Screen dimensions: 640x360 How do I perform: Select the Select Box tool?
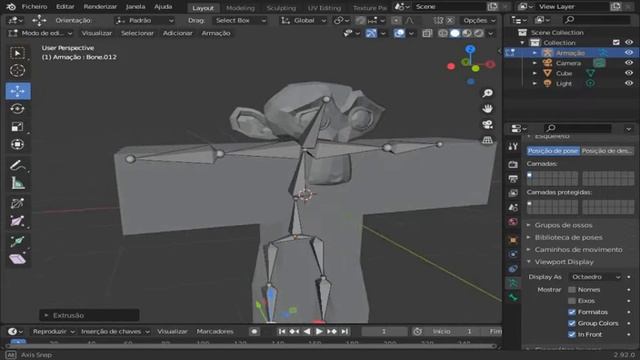18,53
